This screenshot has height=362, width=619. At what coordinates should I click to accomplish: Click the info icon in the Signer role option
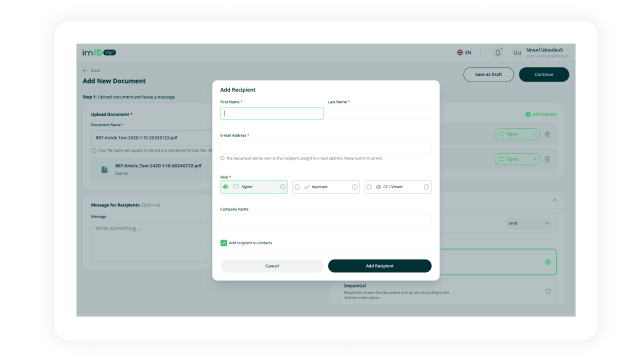283,187
